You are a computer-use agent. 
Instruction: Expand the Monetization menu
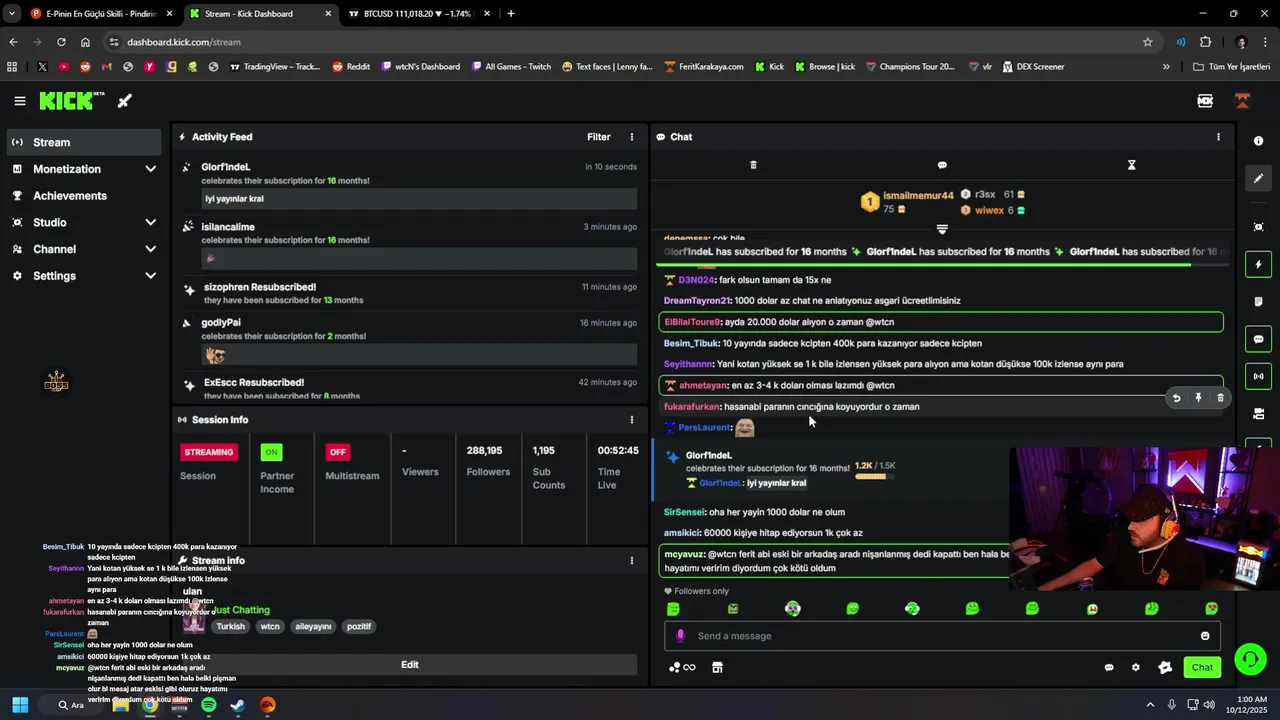click(x=84, y=169)
